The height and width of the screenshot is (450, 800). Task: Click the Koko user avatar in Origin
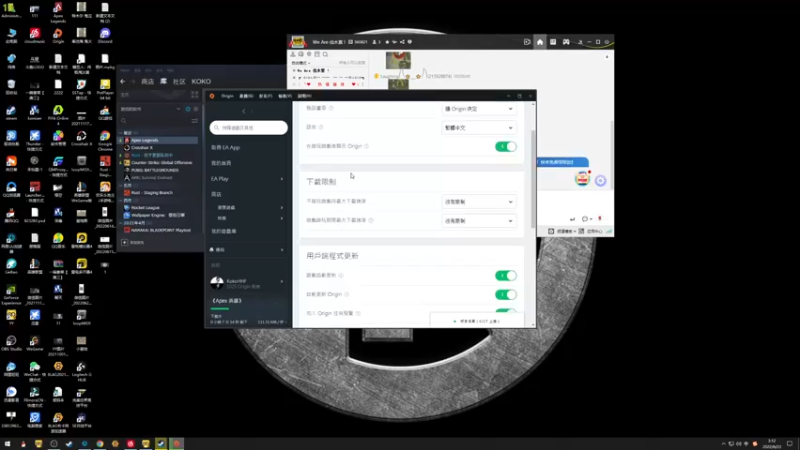click(217, 282)
